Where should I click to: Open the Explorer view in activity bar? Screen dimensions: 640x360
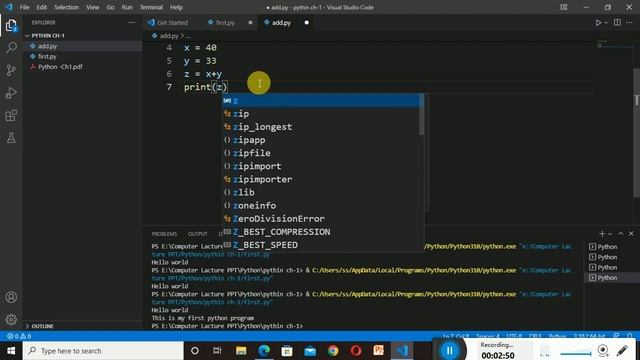(11, 25)
